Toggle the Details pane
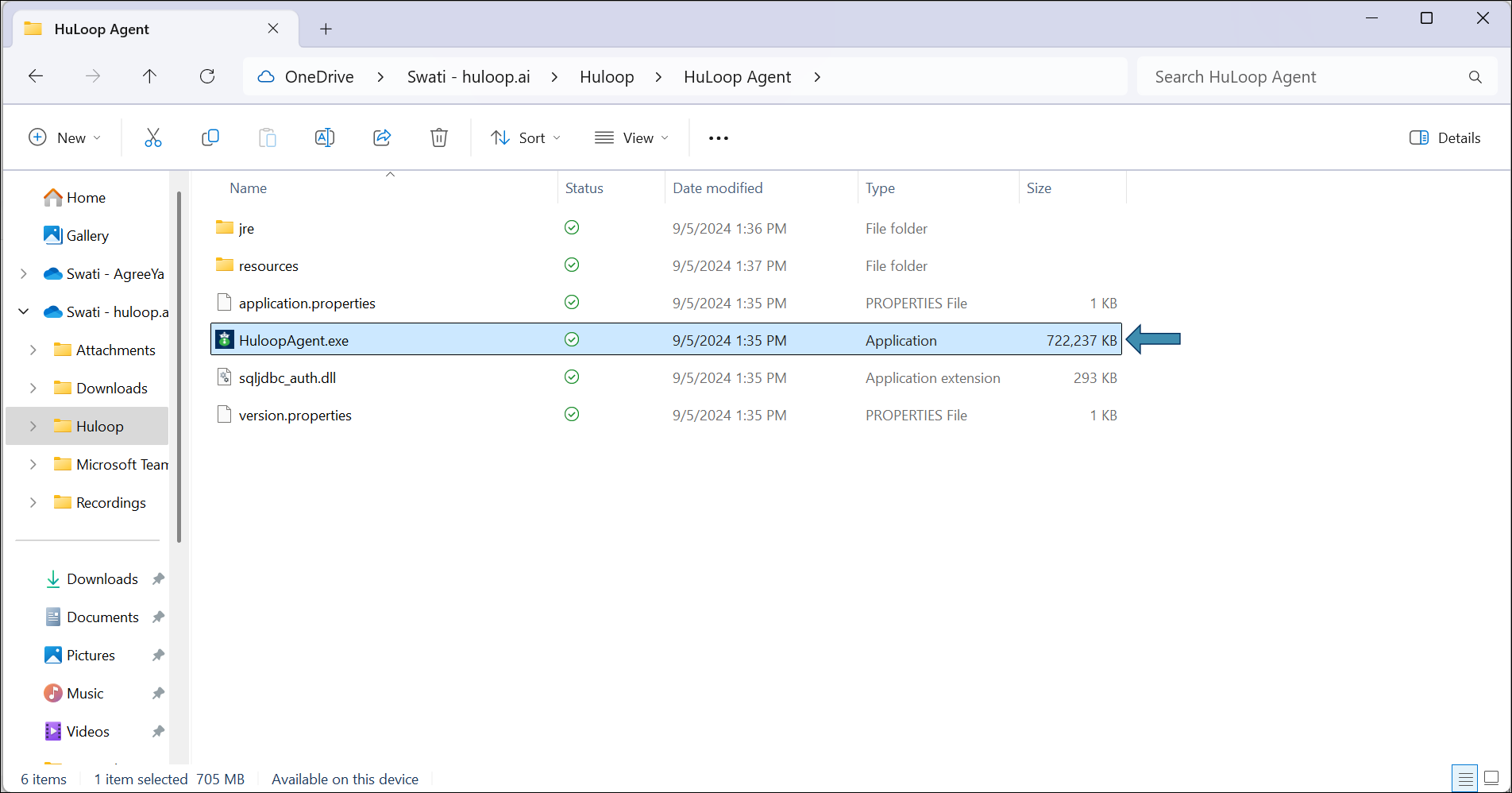The height and width of the screenshot is (793, 1512). [x=1444, y=137]
